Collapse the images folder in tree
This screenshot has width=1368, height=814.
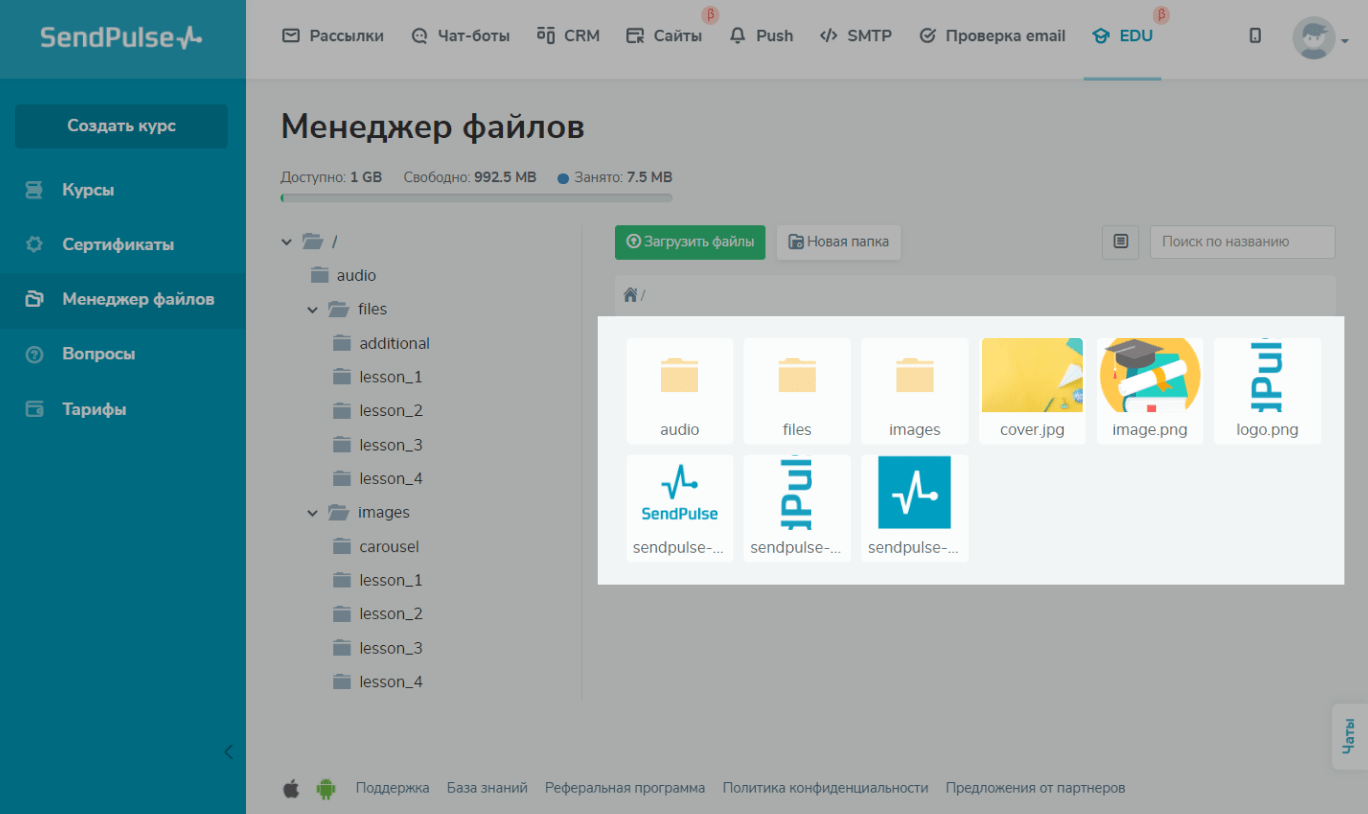tap(313, 513)
